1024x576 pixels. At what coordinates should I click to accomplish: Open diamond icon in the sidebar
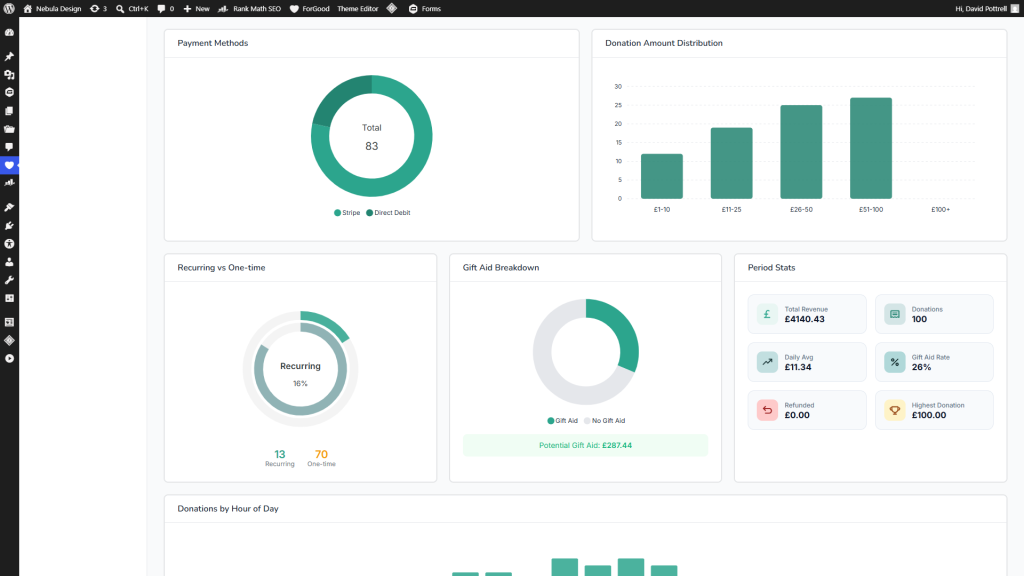[x=9, y=340]
